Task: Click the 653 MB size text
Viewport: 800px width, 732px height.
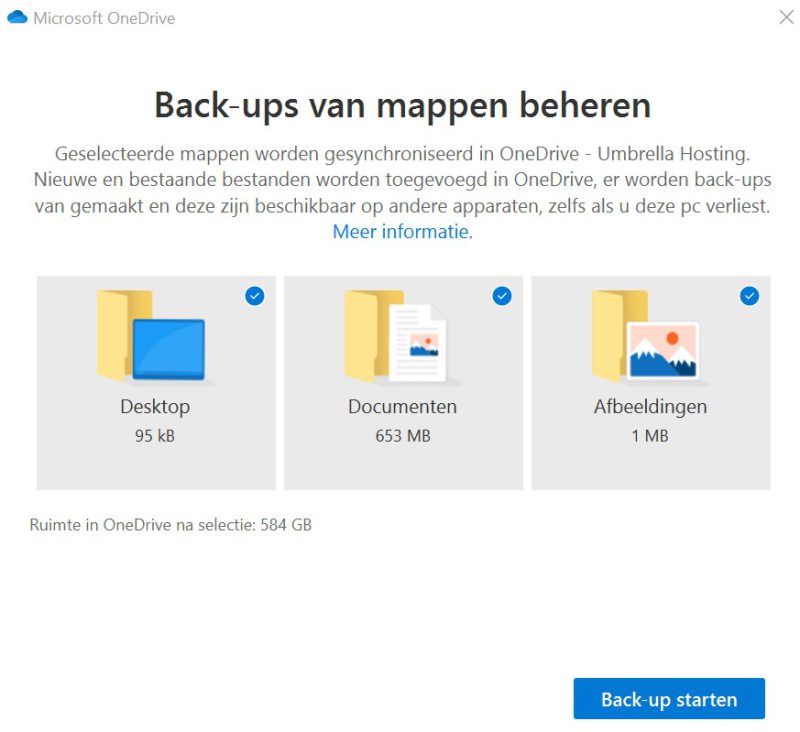Action: click(403, 436)
